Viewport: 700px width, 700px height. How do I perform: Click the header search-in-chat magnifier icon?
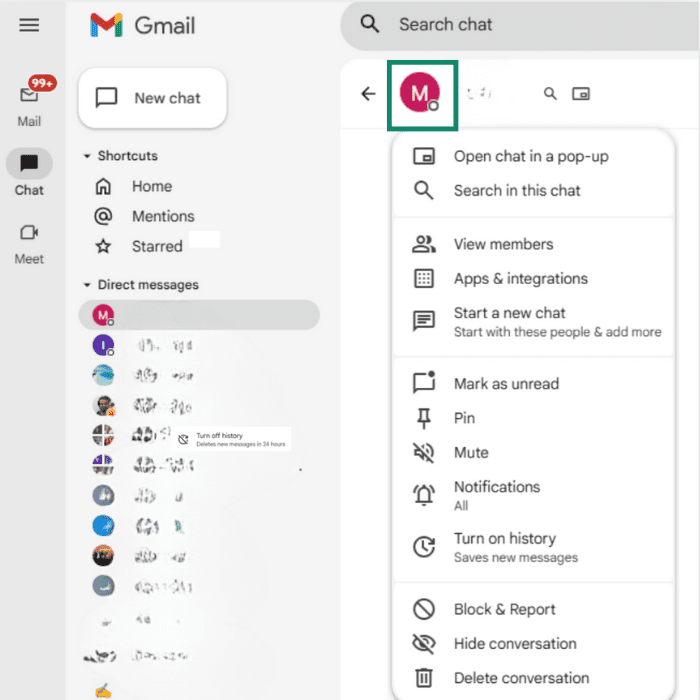click(x=550, y=94)
